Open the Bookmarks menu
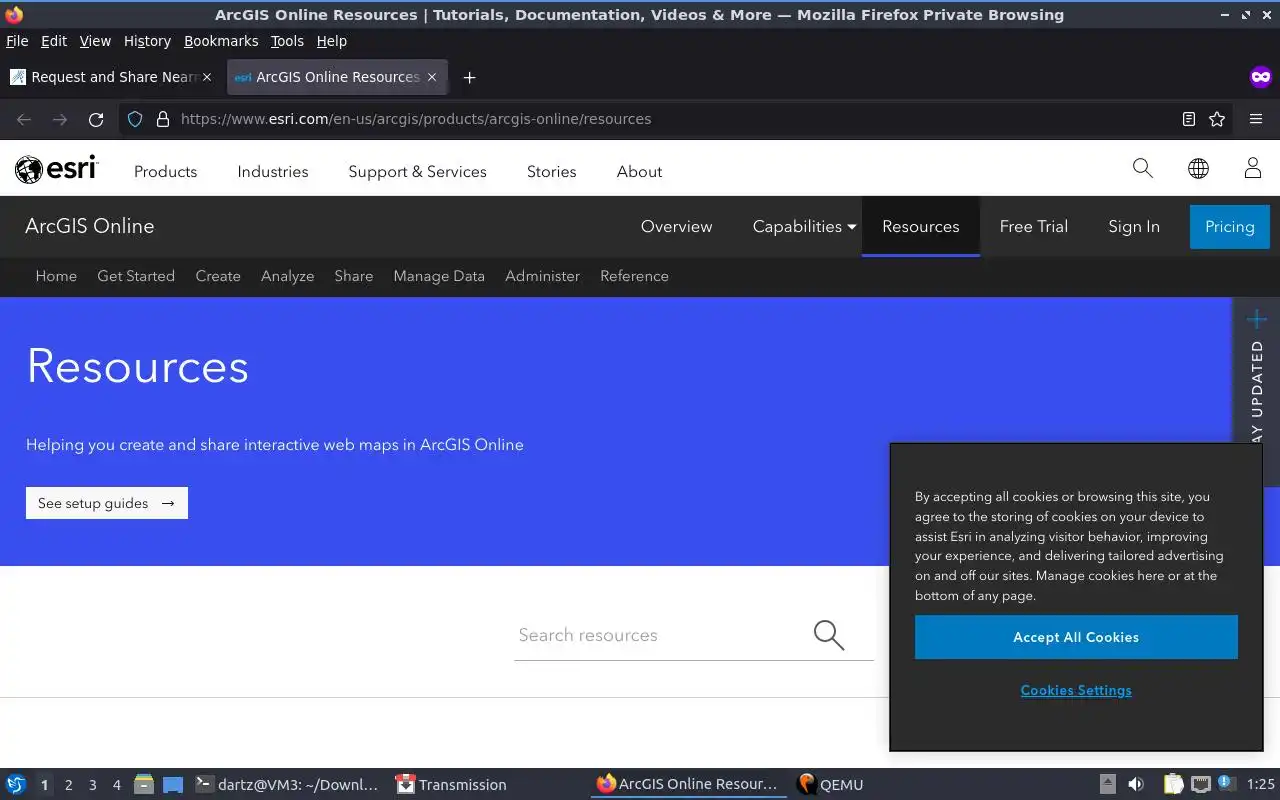Image resolution: width=1280 pixels, height=800 pixels. [x=221, y=41]
